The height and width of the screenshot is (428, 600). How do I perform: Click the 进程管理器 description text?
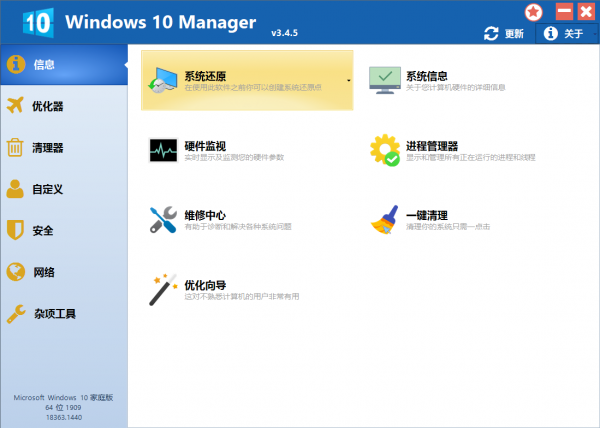(471, 158)
